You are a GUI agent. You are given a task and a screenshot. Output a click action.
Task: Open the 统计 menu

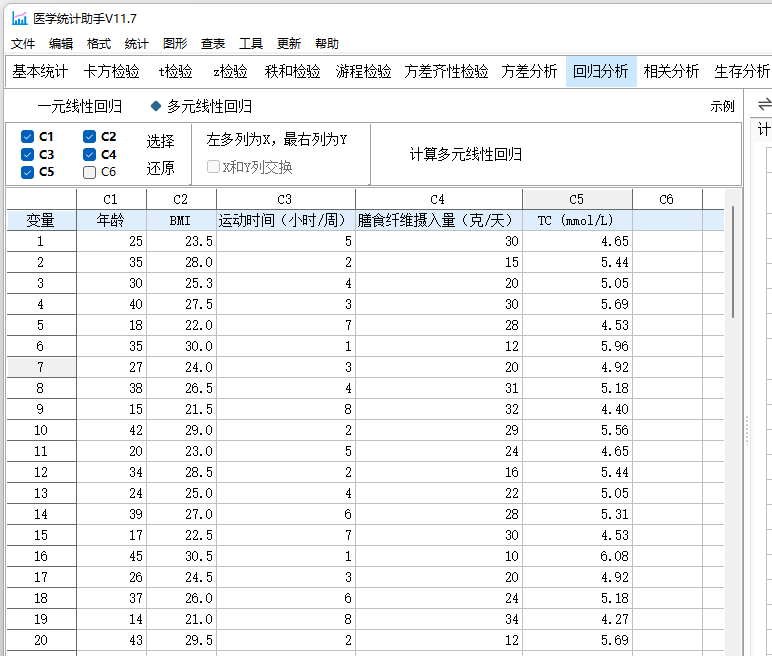(136, 44)
